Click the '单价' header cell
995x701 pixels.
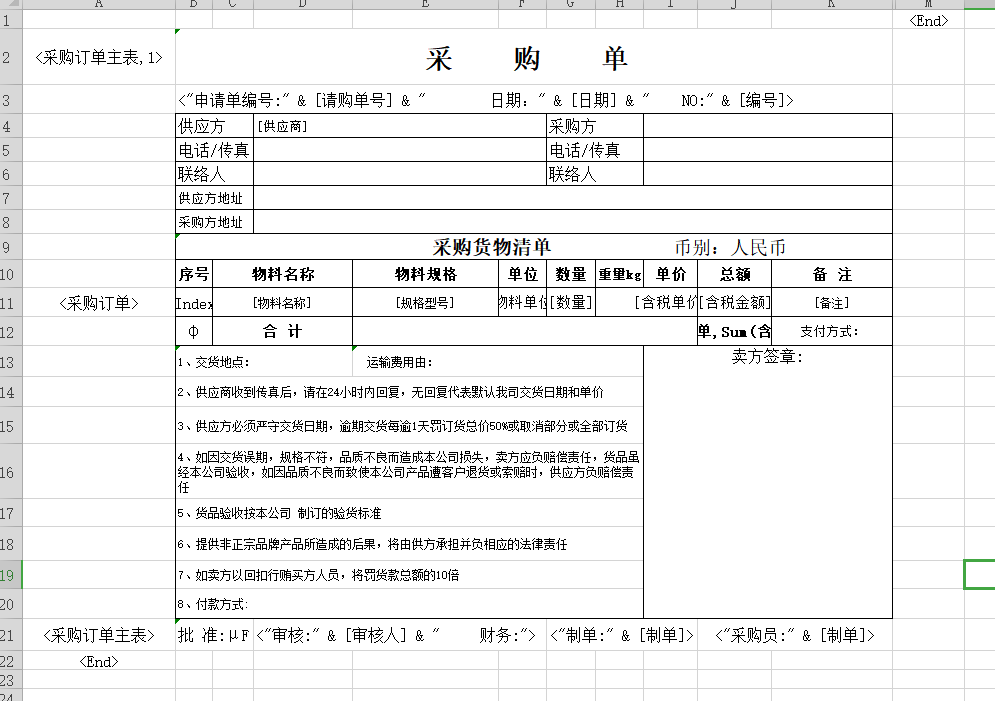tap(671, 274)
